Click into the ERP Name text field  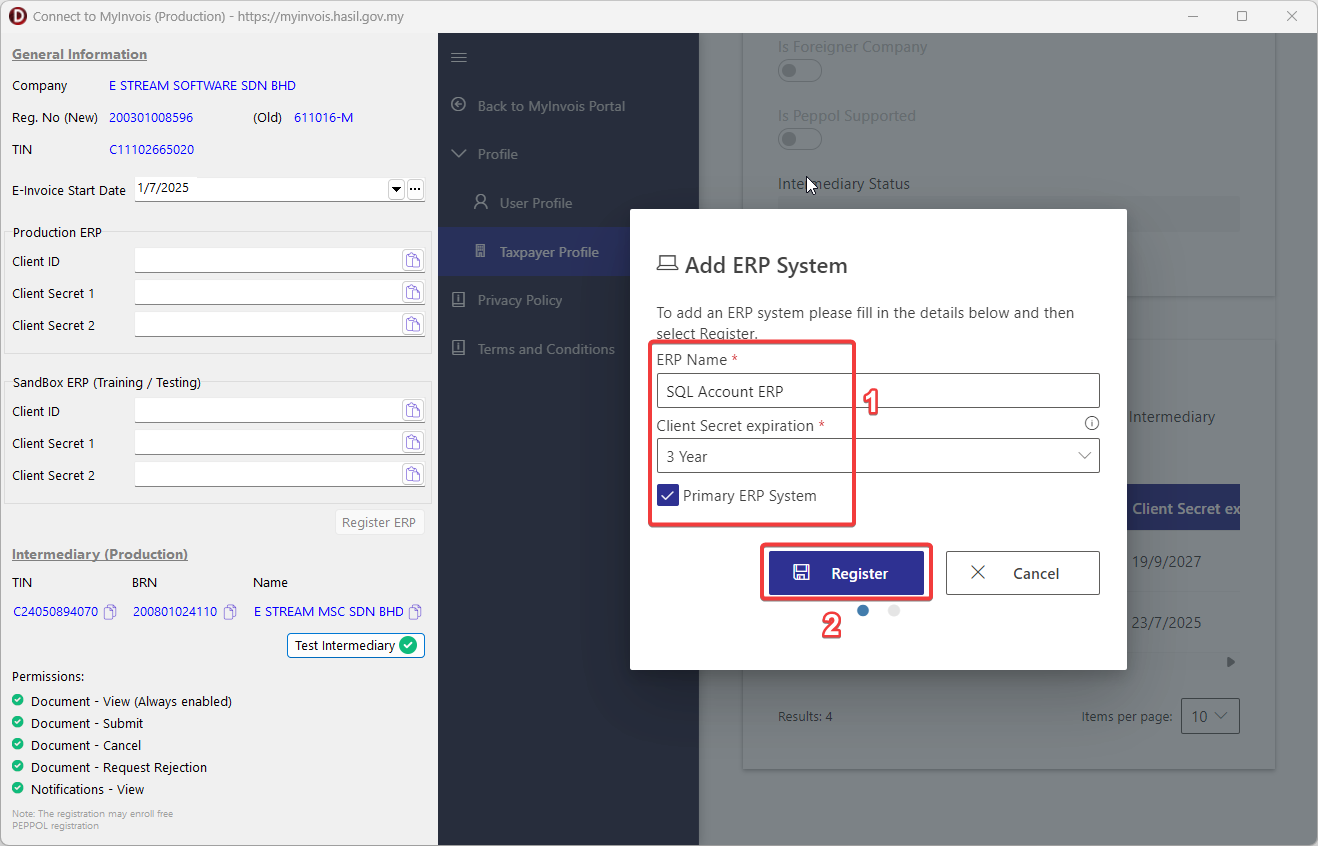[877, 391]
